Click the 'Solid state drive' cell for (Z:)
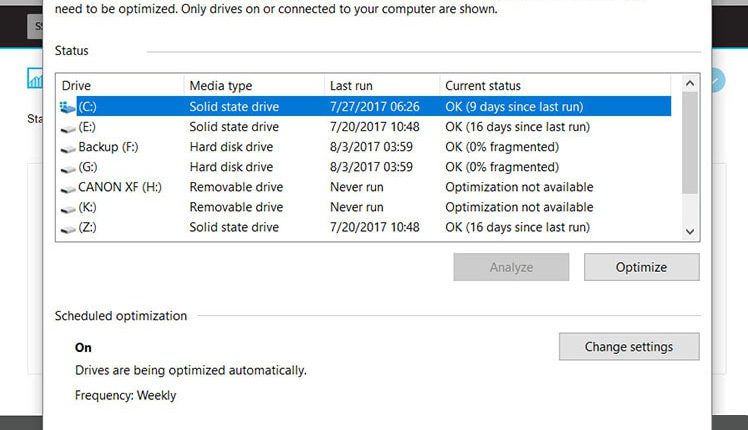 [234, 227]
